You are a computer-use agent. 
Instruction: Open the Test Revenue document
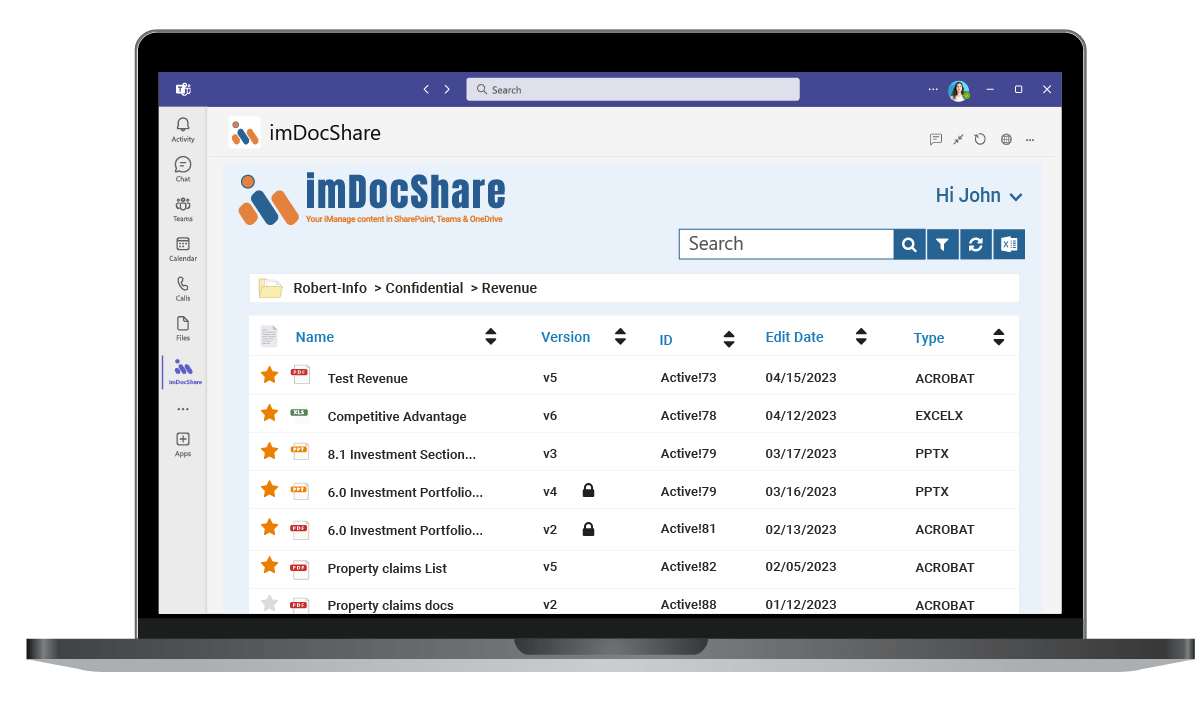click(368, 378)
